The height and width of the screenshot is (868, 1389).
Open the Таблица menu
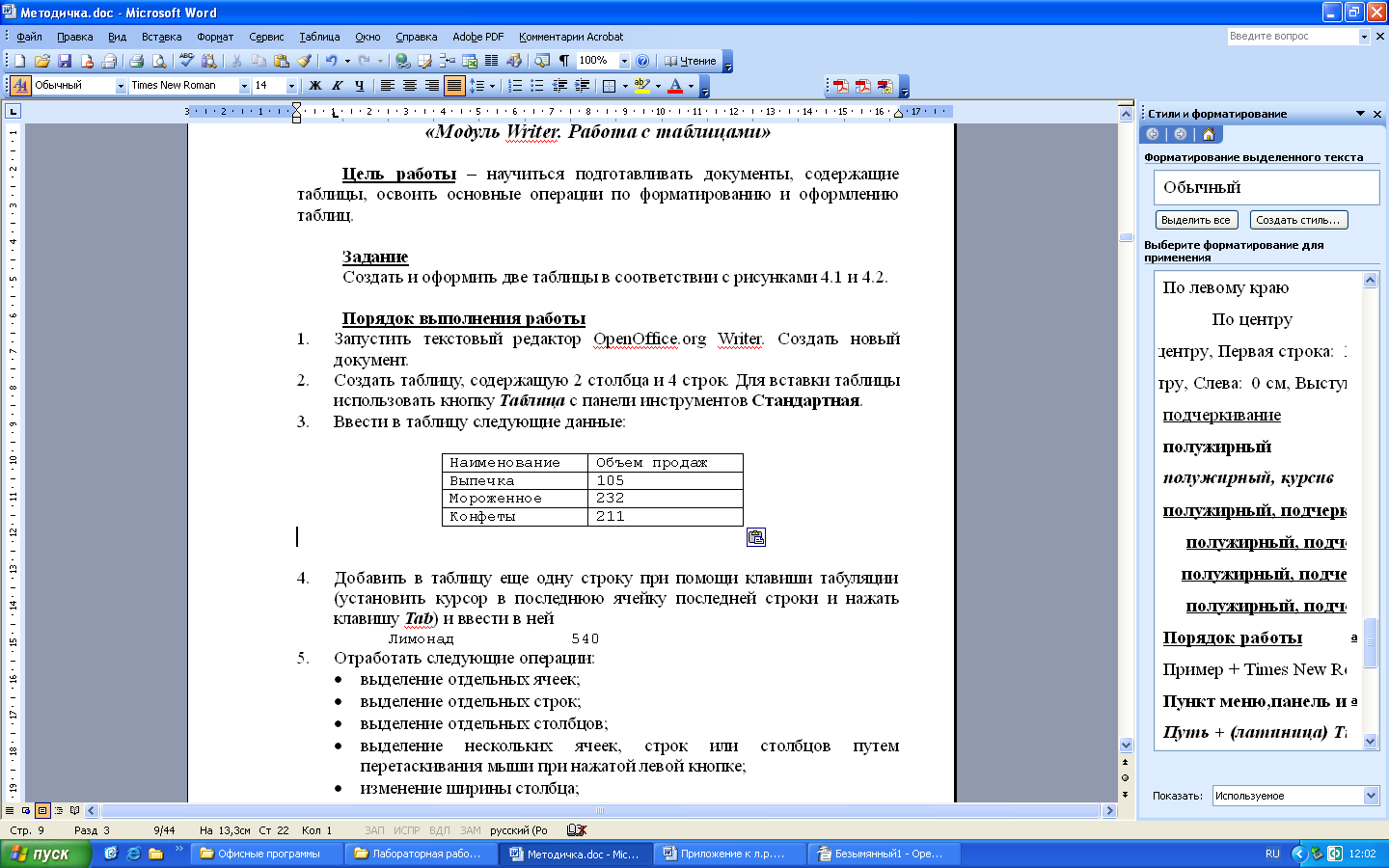coord(319,37)
